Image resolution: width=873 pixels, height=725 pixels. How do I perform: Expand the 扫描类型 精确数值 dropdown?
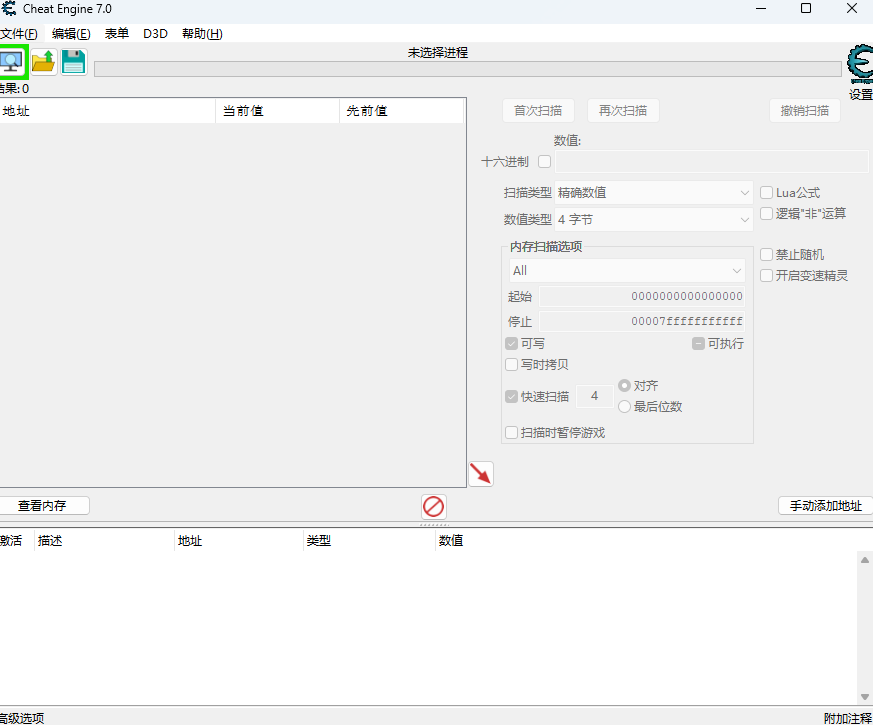tap(654, 193)
